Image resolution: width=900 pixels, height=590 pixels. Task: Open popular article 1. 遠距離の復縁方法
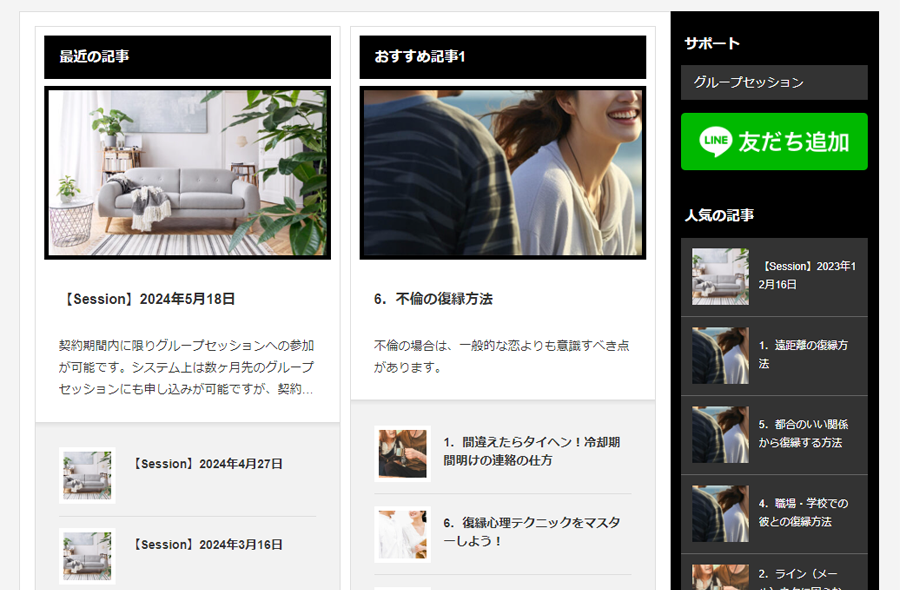click(803, 354)
